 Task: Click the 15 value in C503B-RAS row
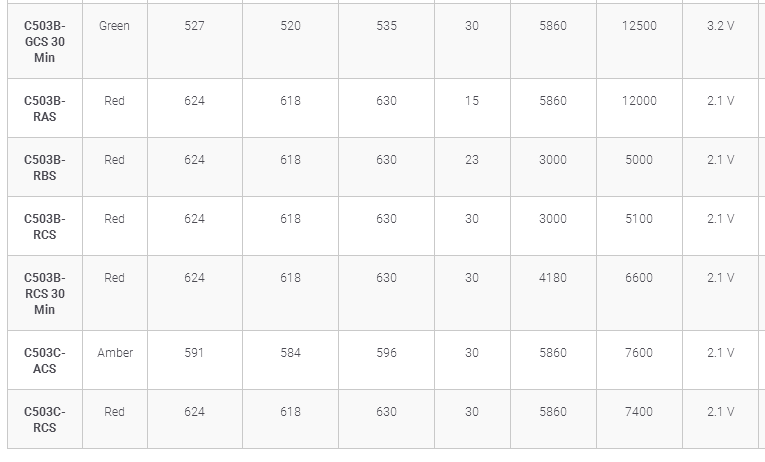click(x=472, y=100)
